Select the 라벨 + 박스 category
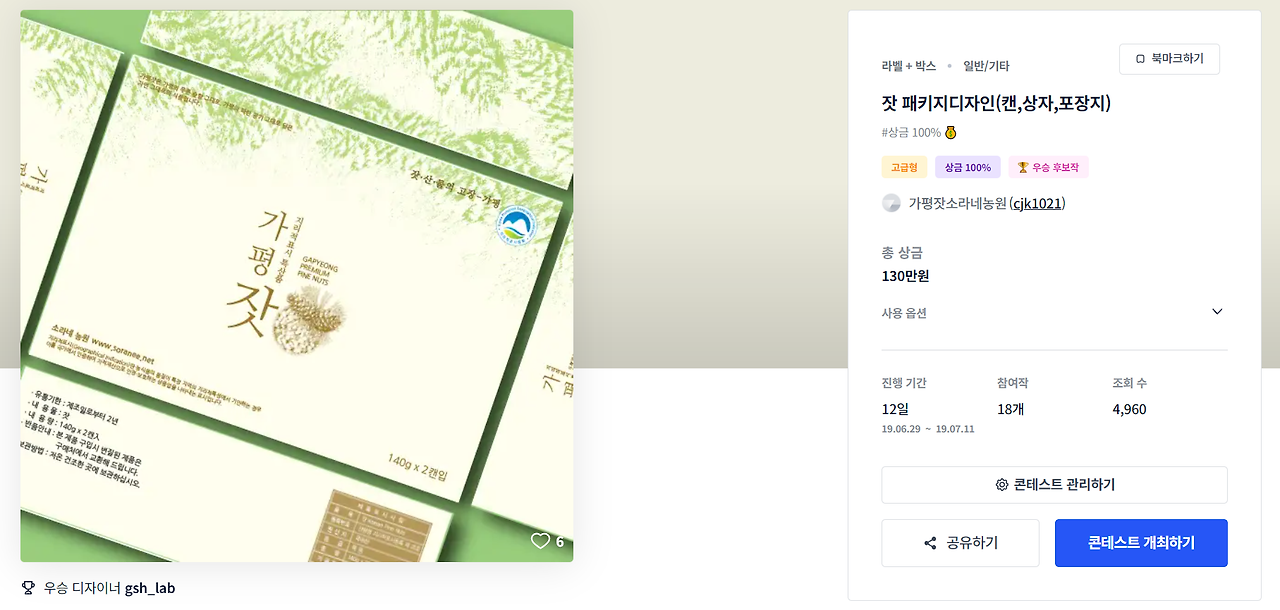Viewport: 1280px width, 610px height. tap(909, 66)
